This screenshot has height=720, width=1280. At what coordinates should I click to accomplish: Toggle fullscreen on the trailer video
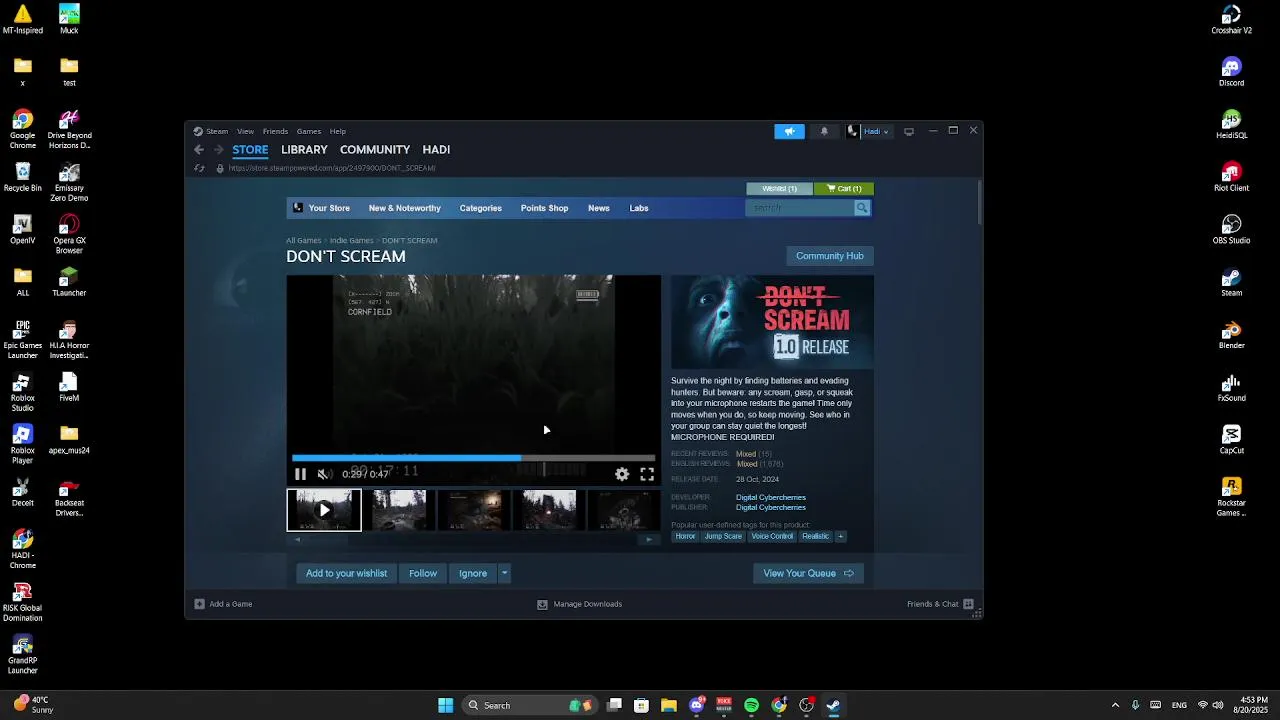[x=647, y=474]
